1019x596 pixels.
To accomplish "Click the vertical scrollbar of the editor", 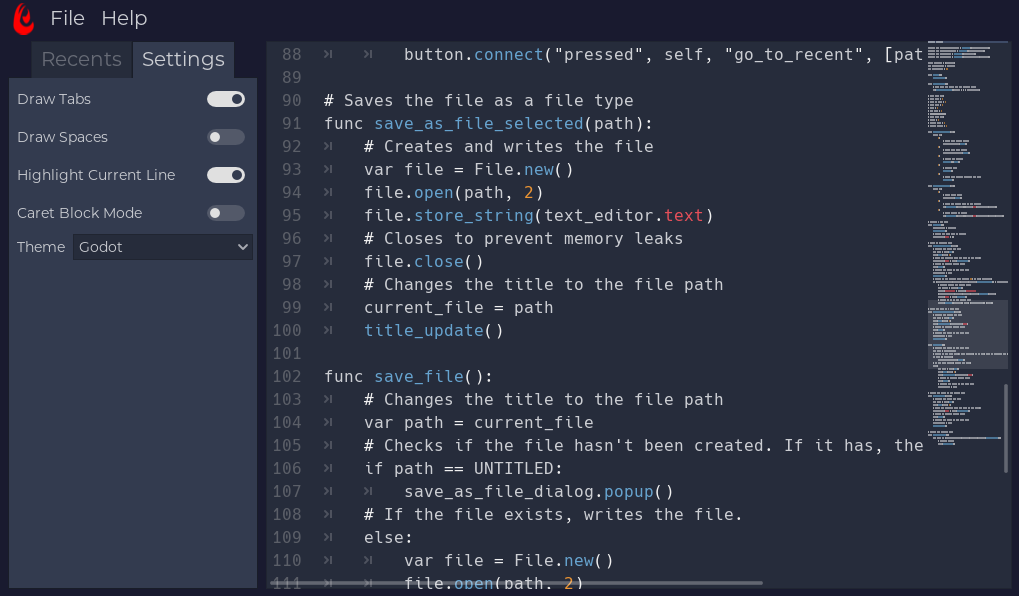I will [1006, 428].
